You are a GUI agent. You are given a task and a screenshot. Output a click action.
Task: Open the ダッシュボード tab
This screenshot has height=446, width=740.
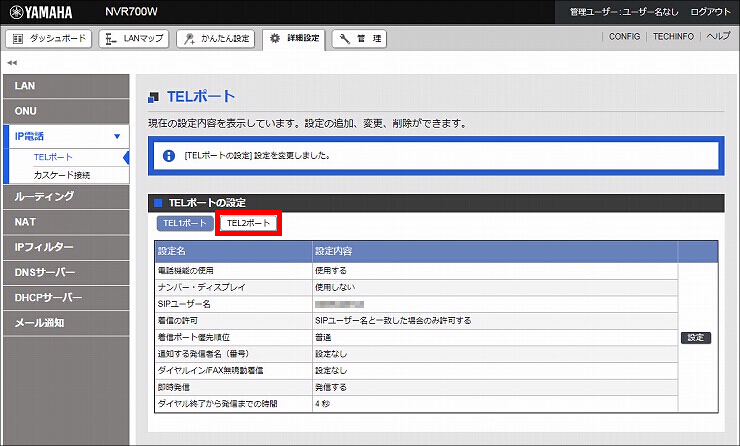point(49,39)
